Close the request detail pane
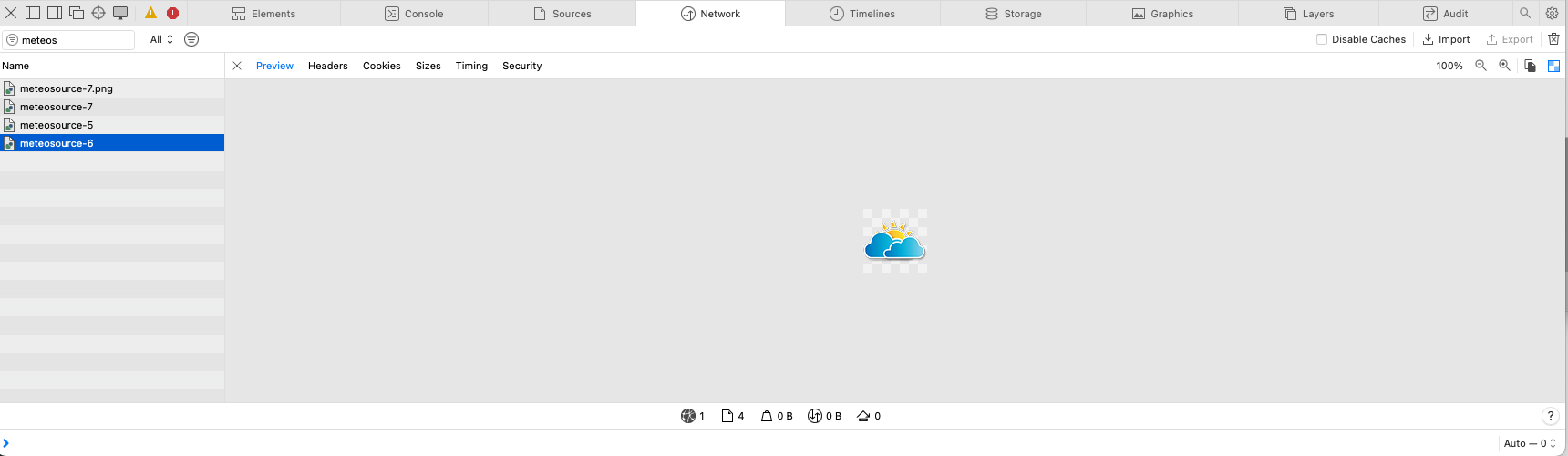Viewport: 1568px width, 456px height. pyautogui.click(x=237, y=66)
